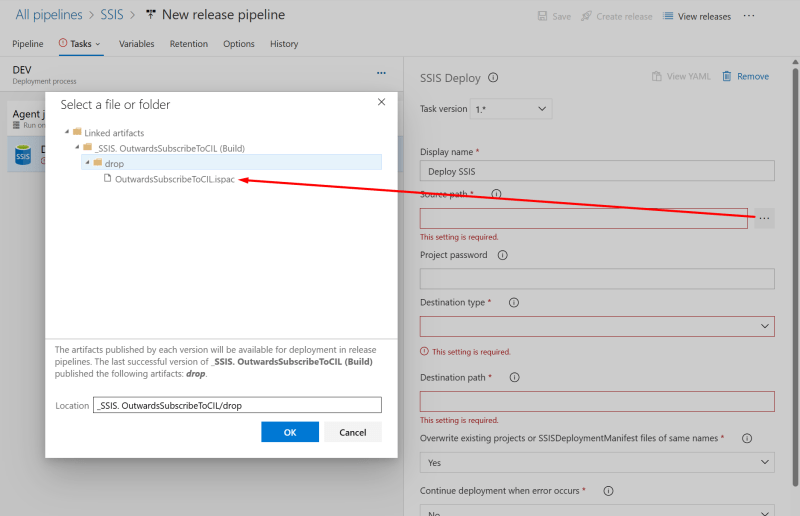Image resolution: width=800 pixels, height=516 pixels.
Task: Open the All pipelines breadcrumb link
Action: click(48, 15)
